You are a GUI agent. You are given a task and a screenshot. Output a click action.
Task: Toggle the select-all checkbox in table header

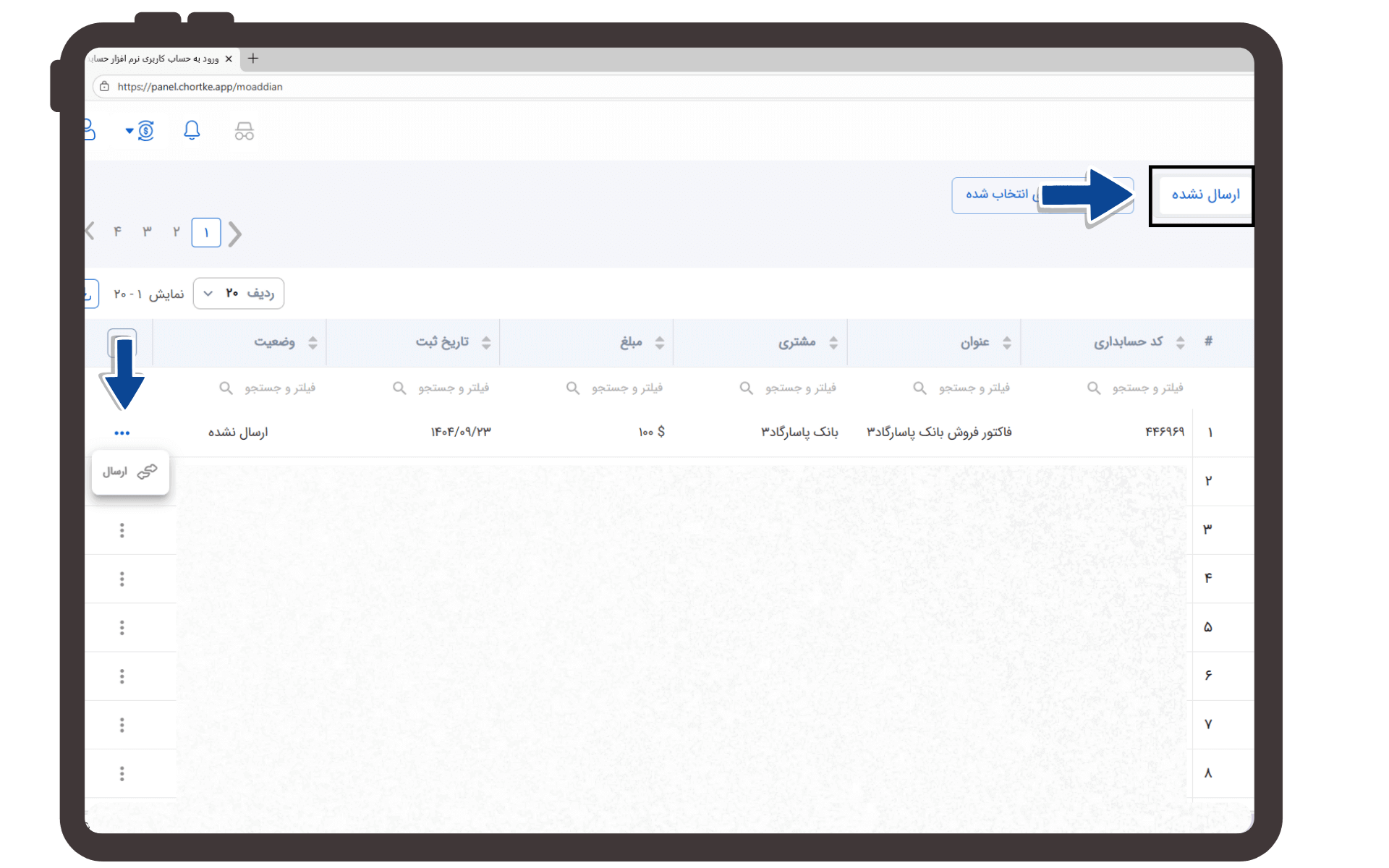click(x=122, y=342)
